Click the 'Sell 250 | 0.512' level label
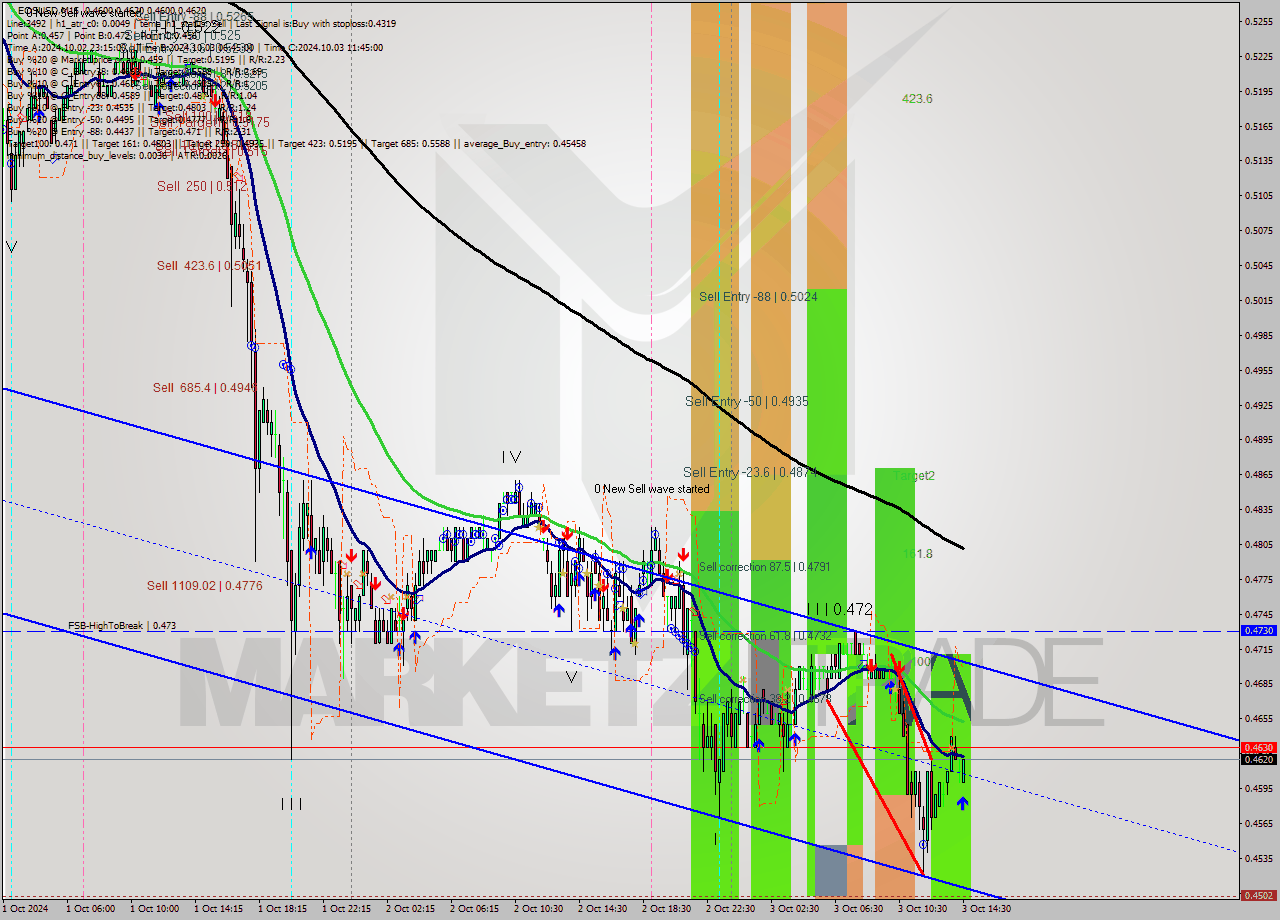Viewport: 1280px width, 920px height. point(202,186)
